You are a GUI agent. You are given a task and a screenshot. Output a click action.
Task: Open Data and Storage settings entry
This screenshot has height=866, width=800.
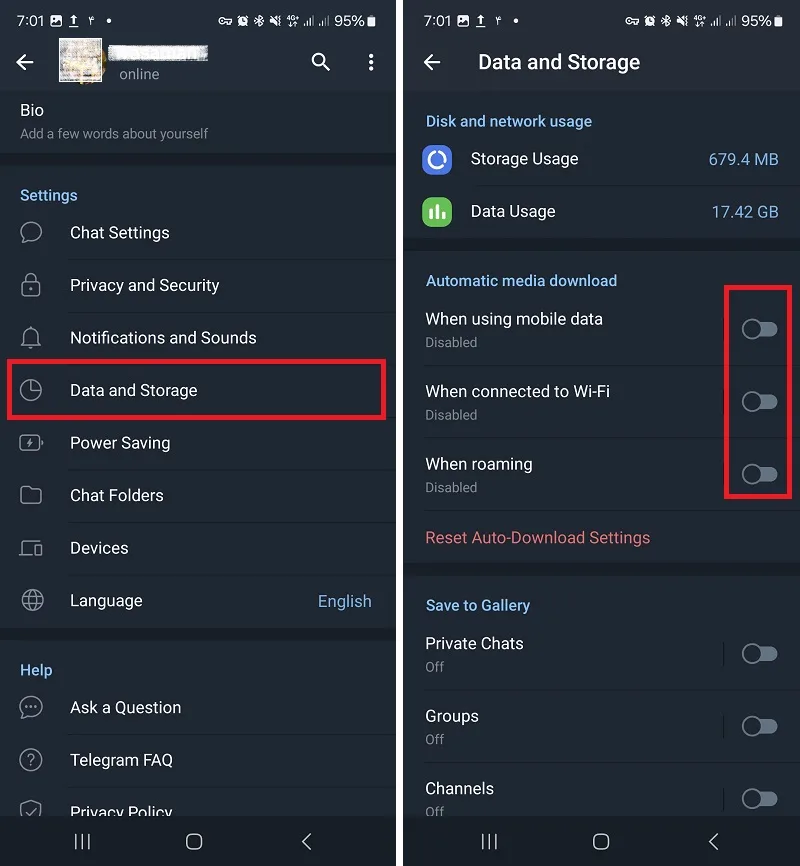click(x=196, y=390)
